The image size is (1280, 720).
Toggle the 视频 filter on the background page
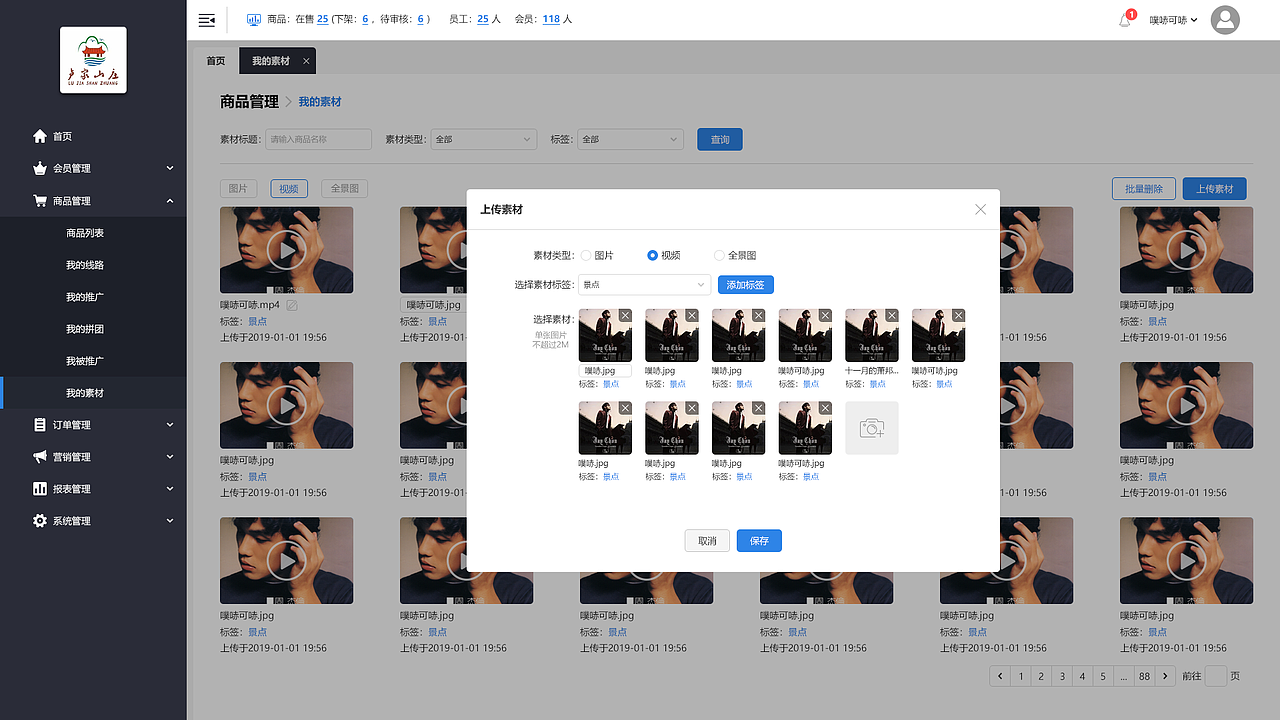click(x=289, y=188)
